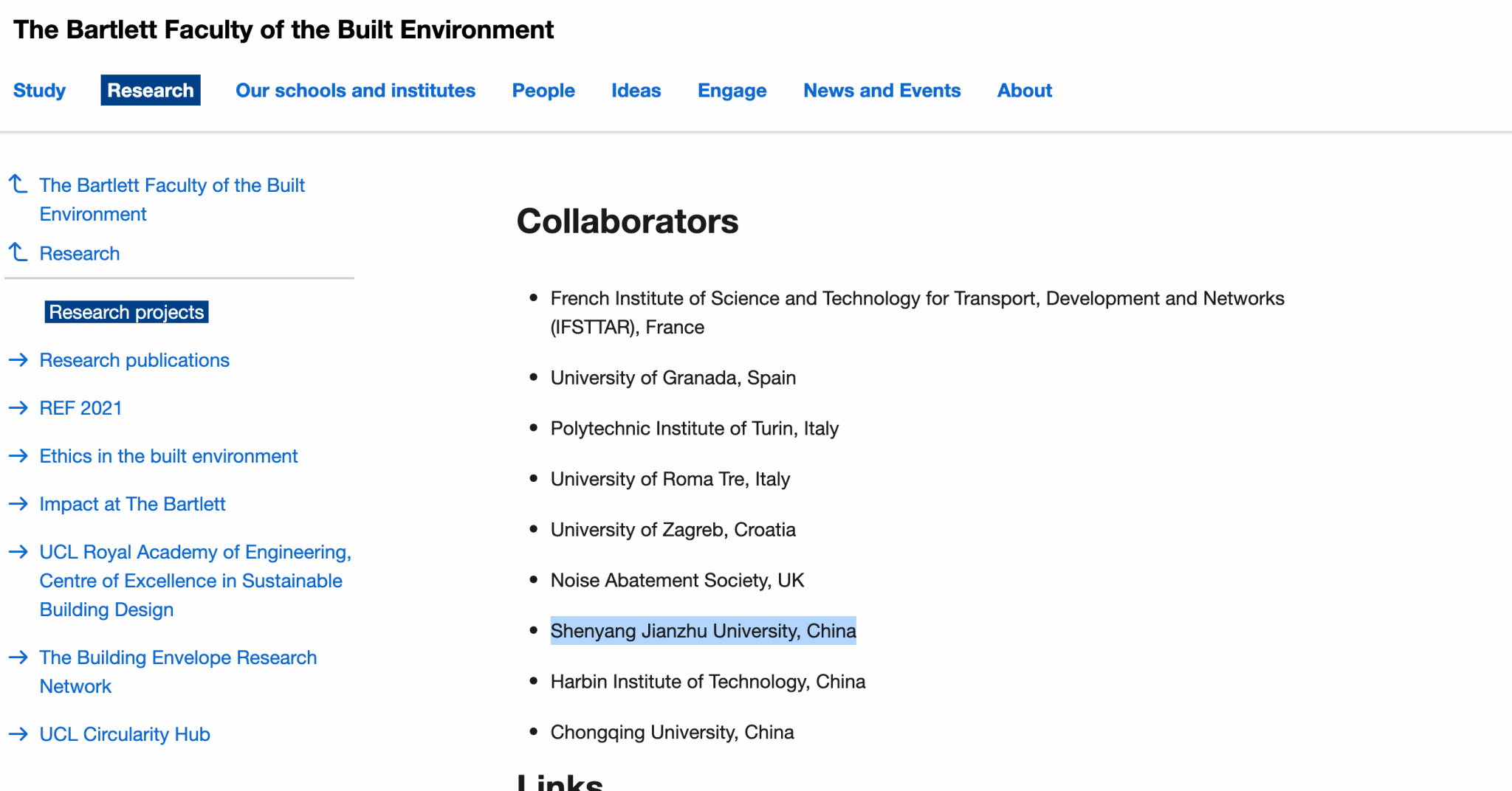Click the arrow icon next to Impact at The Bartlett

(18, 504)
